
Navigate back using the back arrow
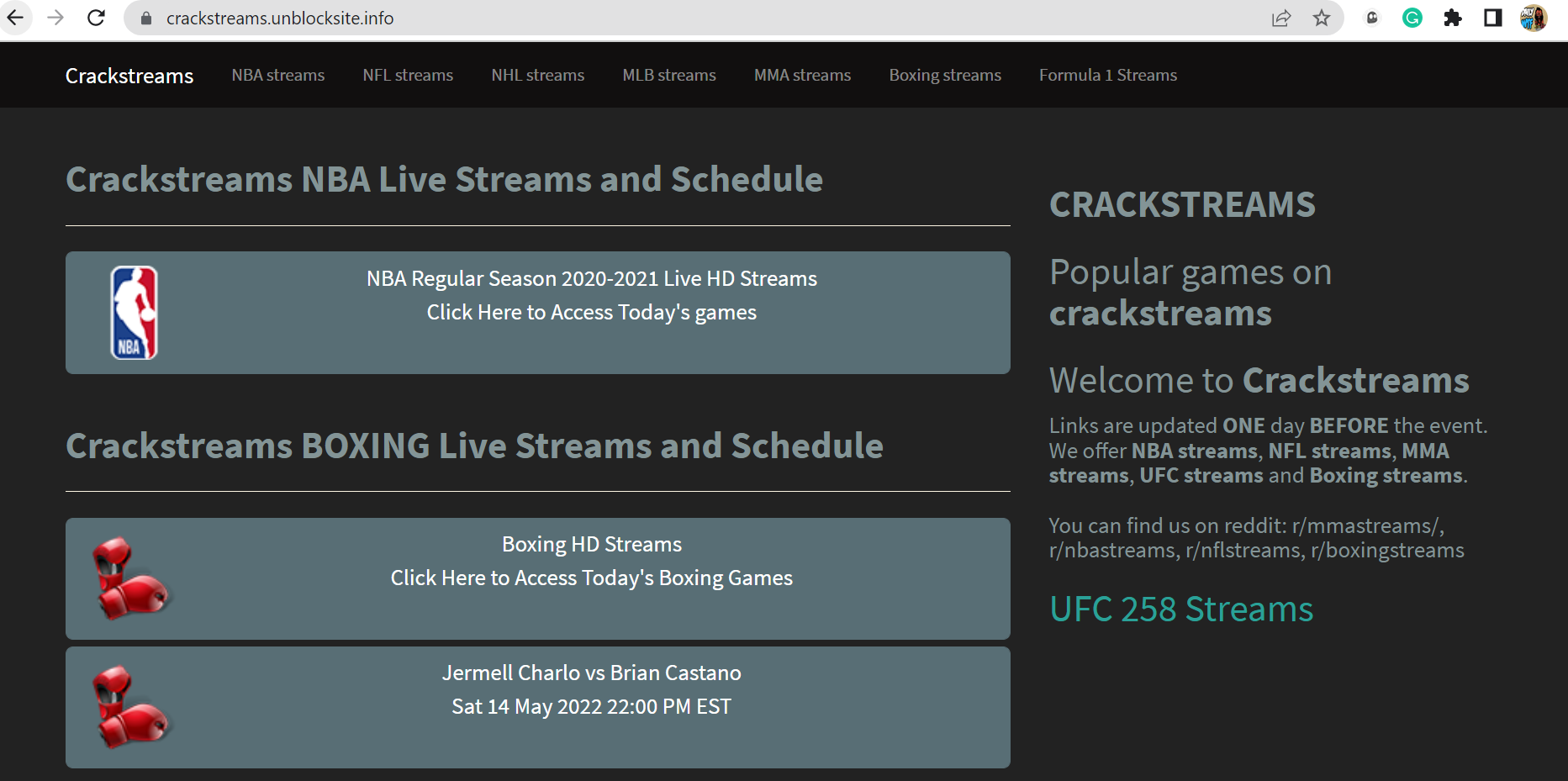[16, 17]
